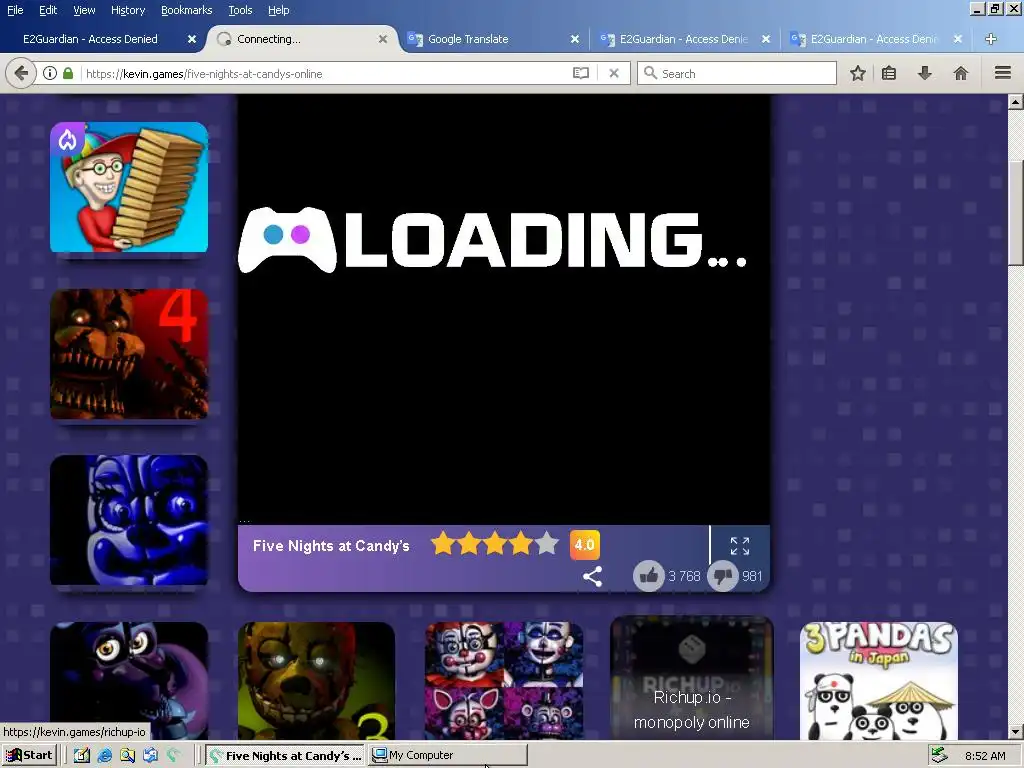The width and height of the screenshot is (1024, 768).
Task: Click My Computer taskbar button
Action: [x=448, y=756]
